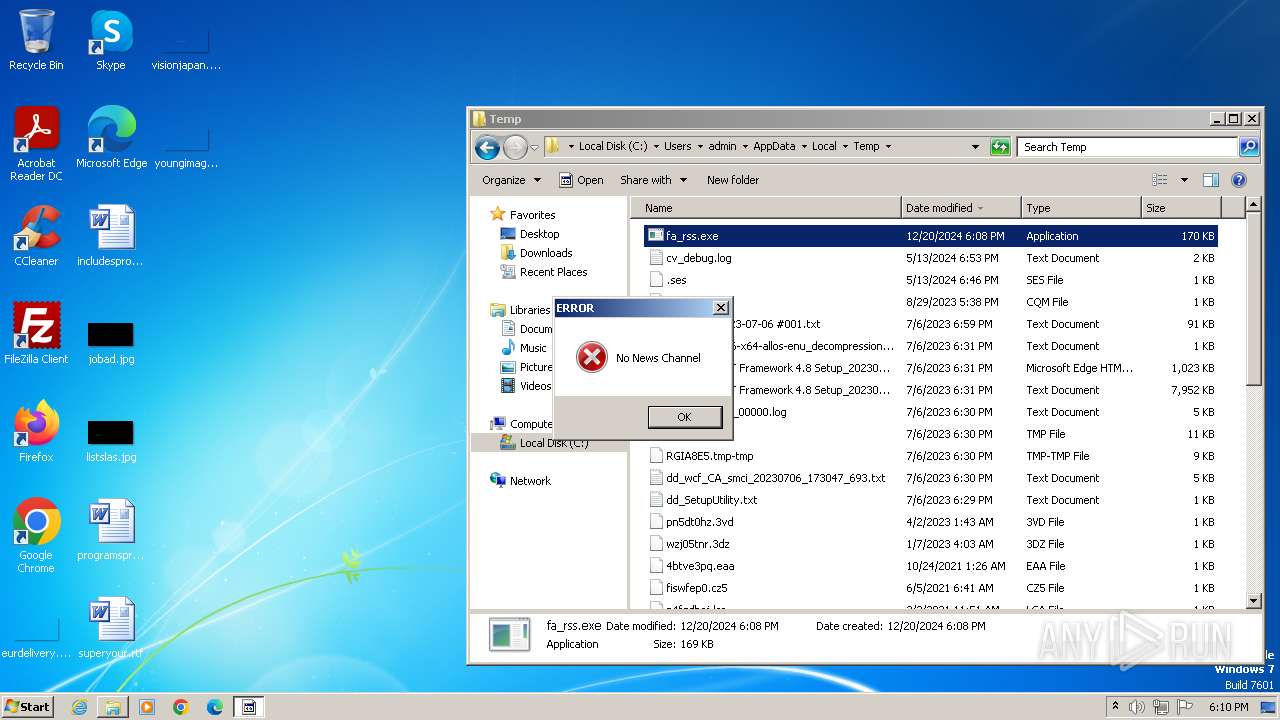Open Windows Media Player taskbar icon
This screenshot has height=720, width=1280.
tap(147, 707)
